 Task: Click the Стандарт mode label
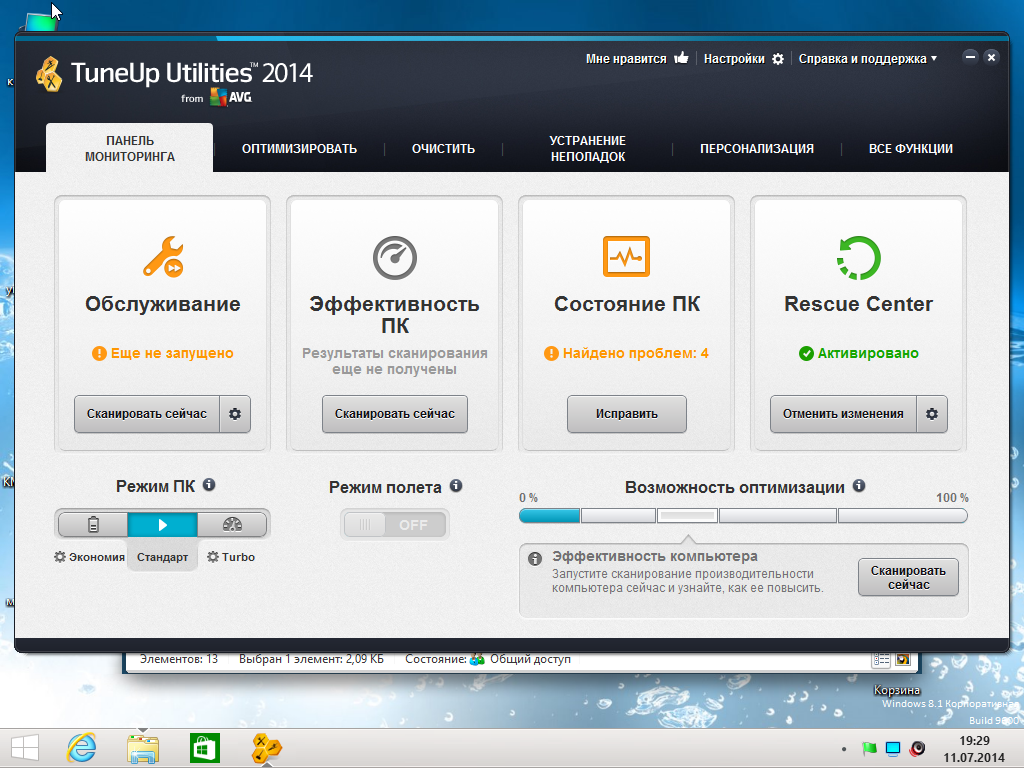[x=163, y=557]
